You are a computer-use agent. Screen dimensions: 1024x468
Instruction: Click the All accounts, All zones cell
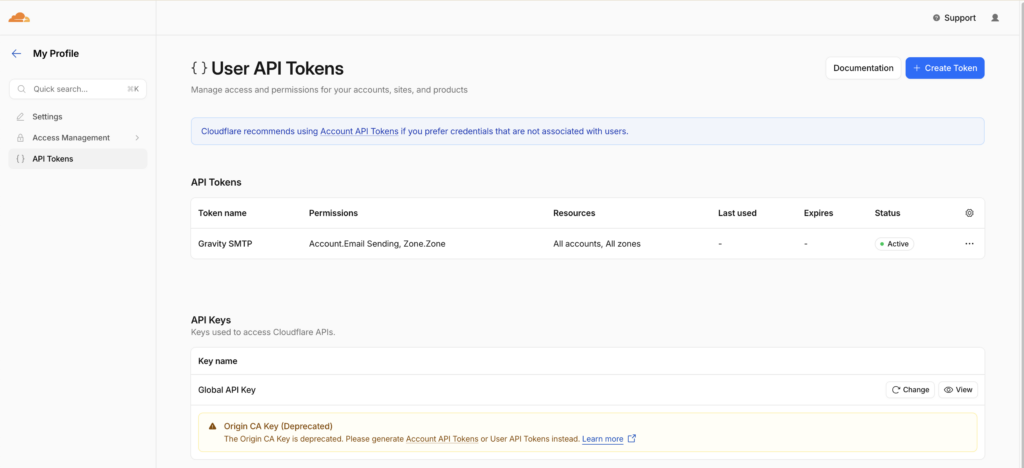597,243
